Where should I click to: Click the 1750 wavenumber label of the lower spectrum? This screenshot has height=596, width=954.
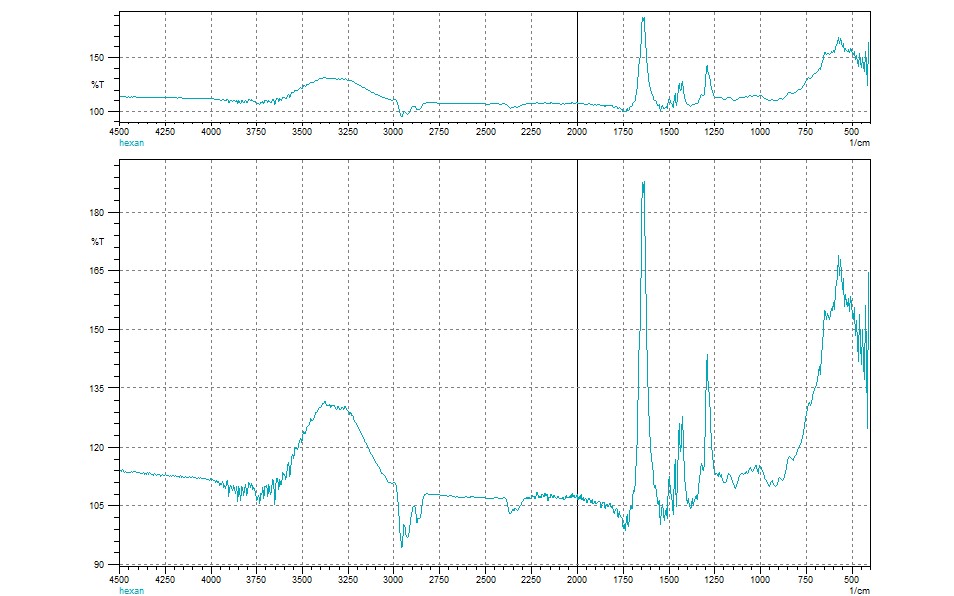[x=623, y=580]
